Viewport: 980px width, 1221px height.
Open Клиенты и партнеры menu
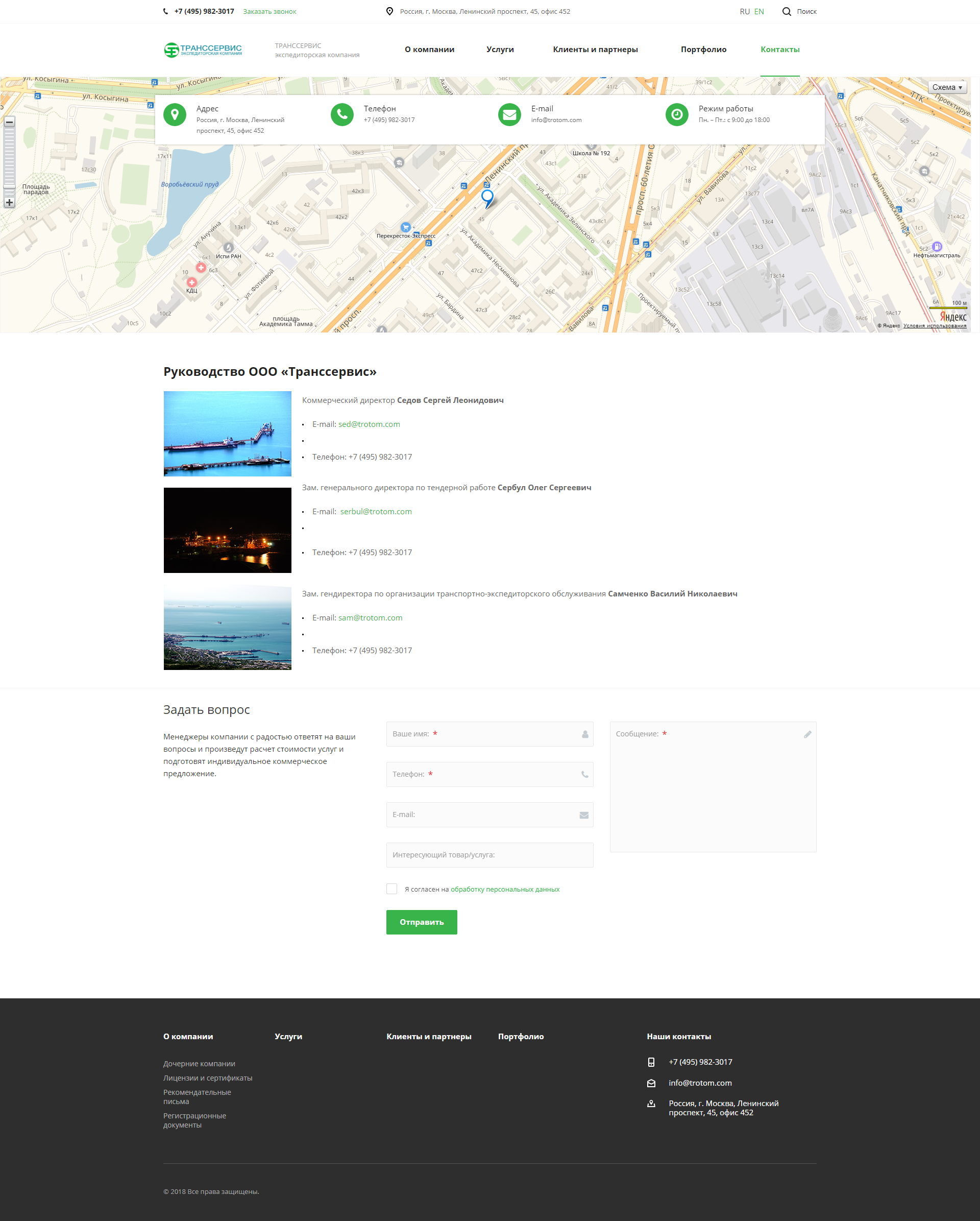pos(595,49)
